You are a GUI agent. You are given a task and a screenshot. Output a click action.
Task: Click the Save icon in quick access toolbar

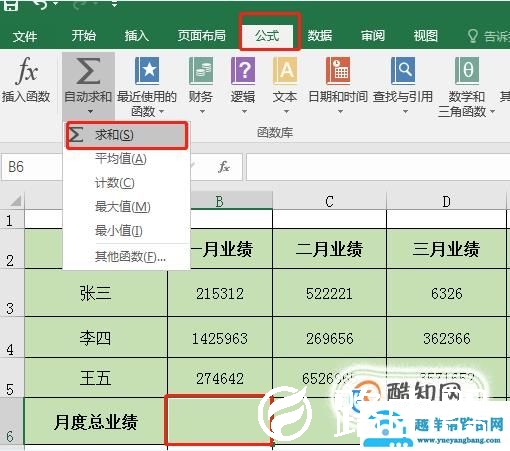point(11,5)
